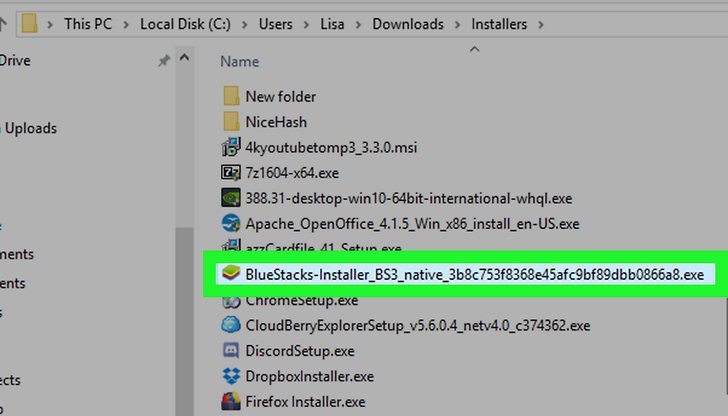Click the 7z1604-x64.exe file icon
The width and height of the screenshot is (728, 416).
231,173
